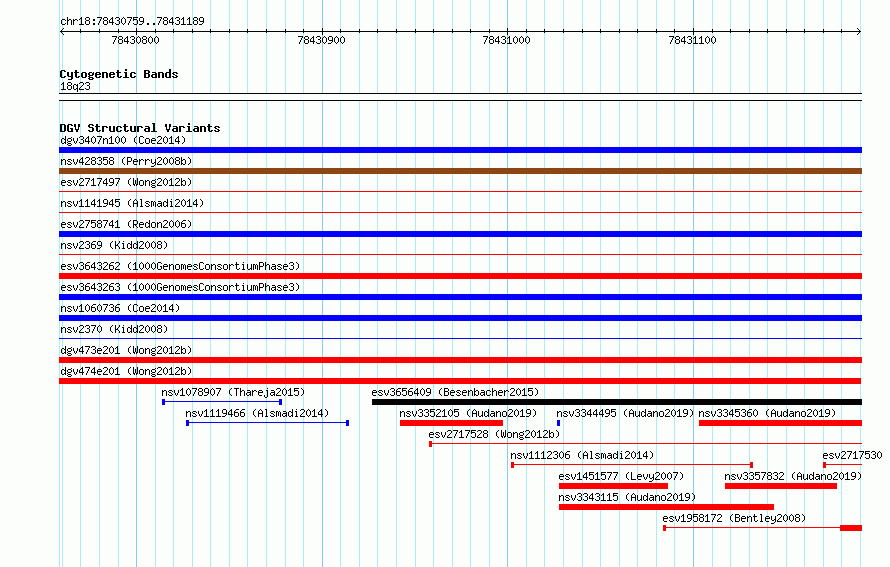
Task: Click the red nsv3357832 variant bar
Action: 781,486
